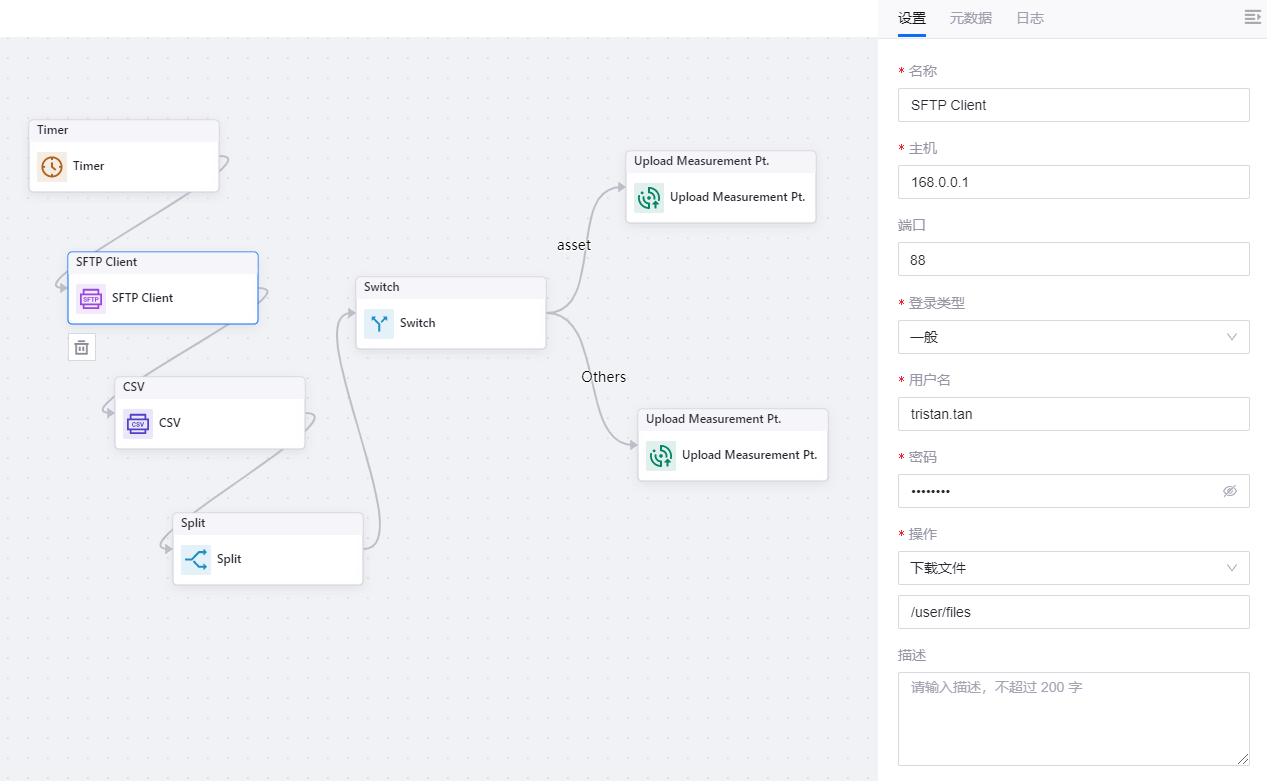1267x781 pixels.
Task: Click the 名称 field containing SFTP Client
Action: (x=1073, y=105)
